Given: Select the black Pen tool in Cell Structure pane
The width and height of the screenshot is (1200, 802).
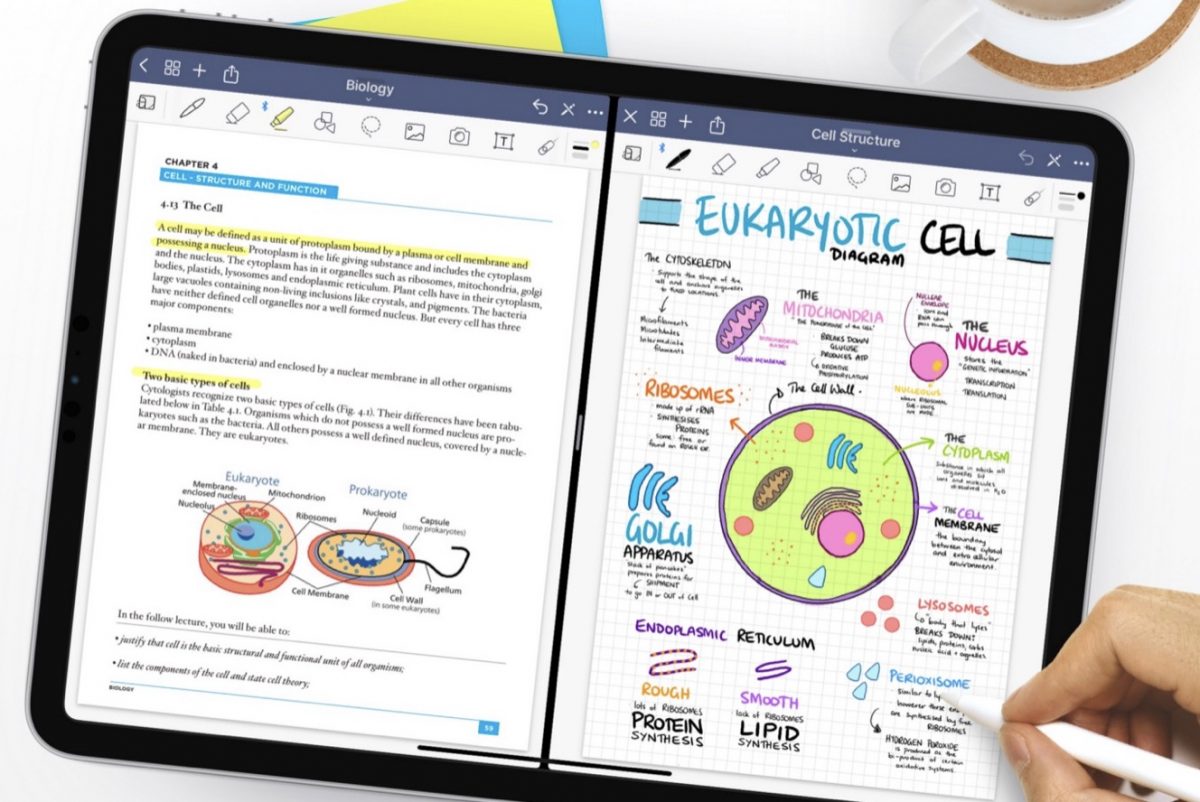Looking at the screenshot, I should point(678,157).
